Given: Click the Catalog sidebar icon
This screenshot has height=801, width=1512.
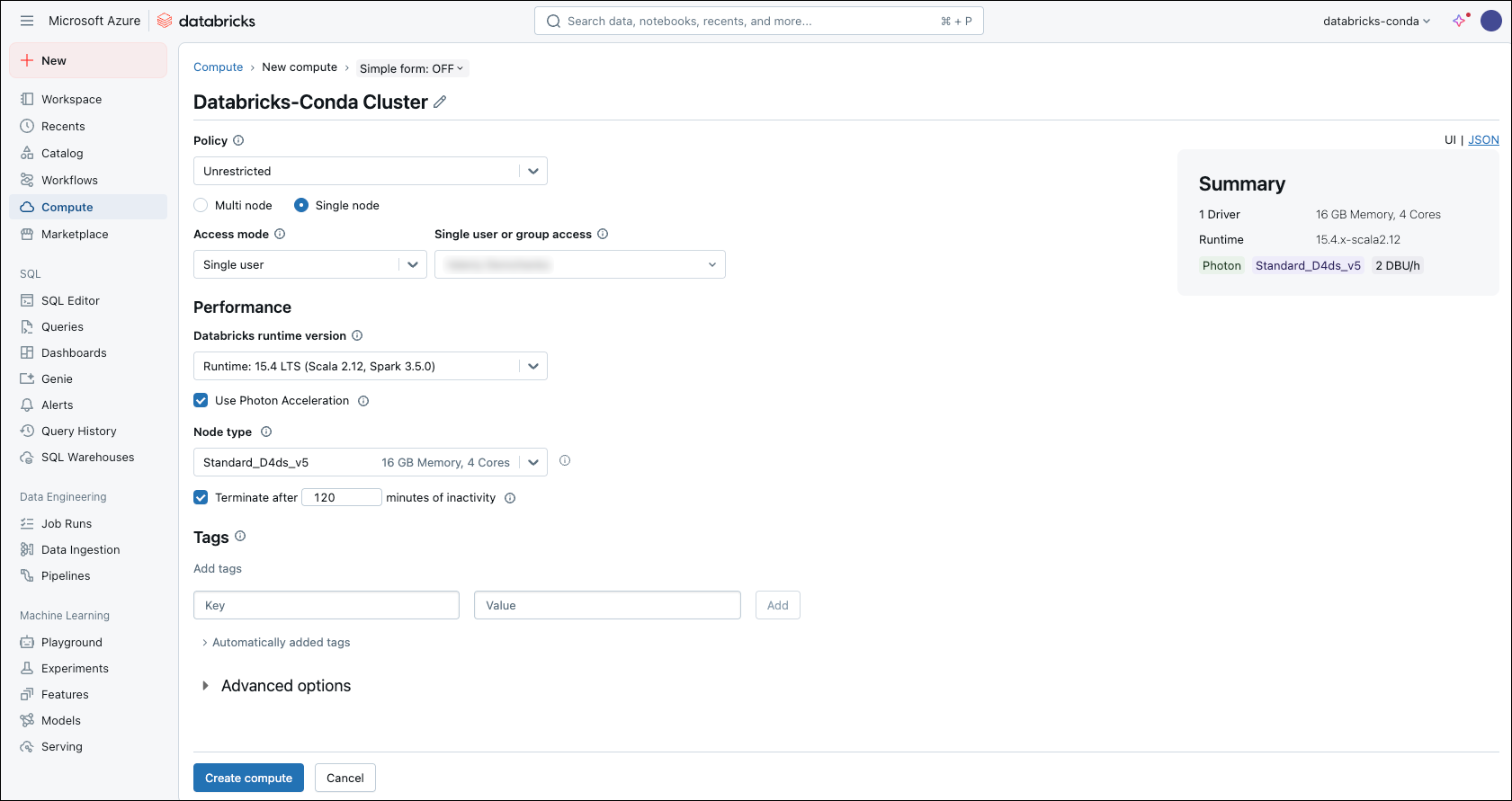Looking at the screenshot, I should tap(27, 153).
